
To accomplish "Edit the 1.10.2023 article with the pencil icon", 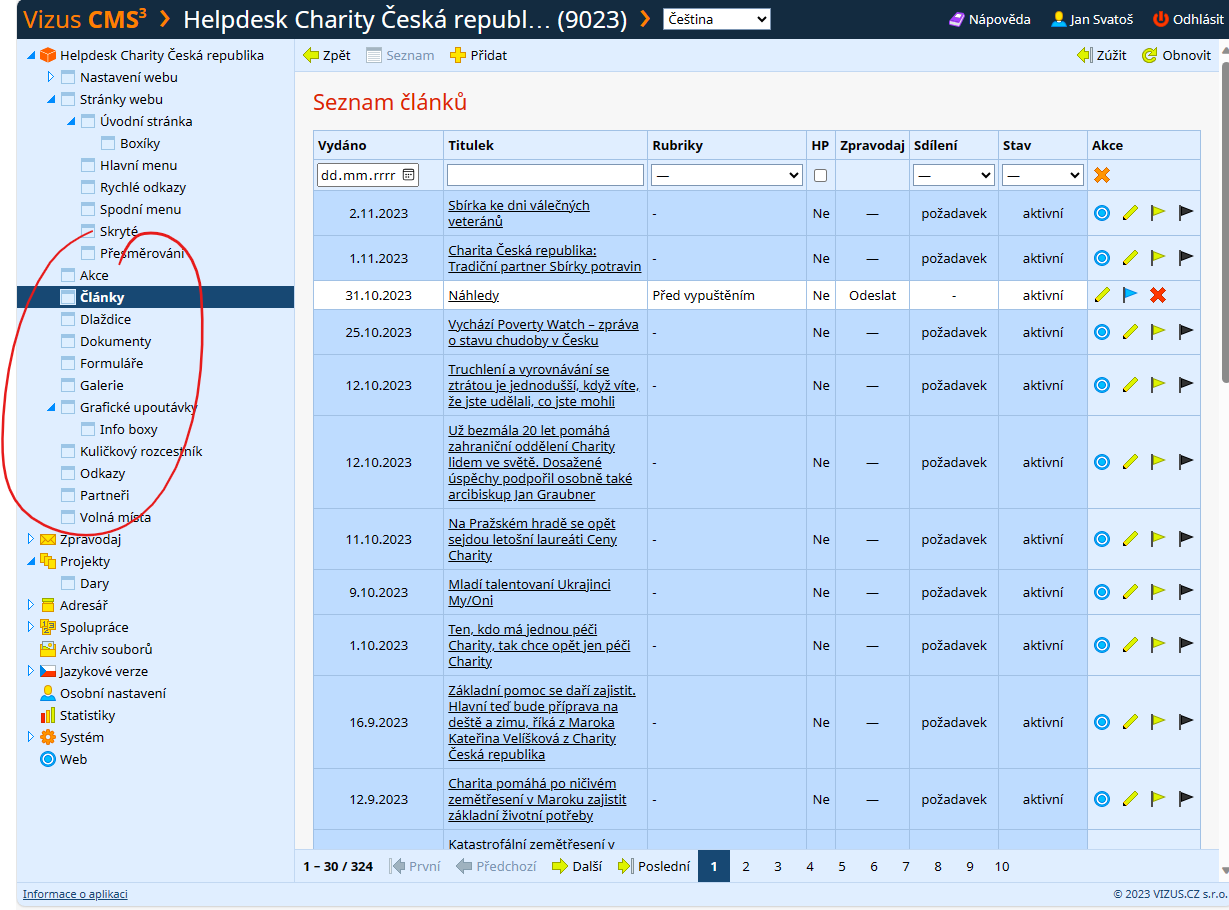I will click(1130, 645).
